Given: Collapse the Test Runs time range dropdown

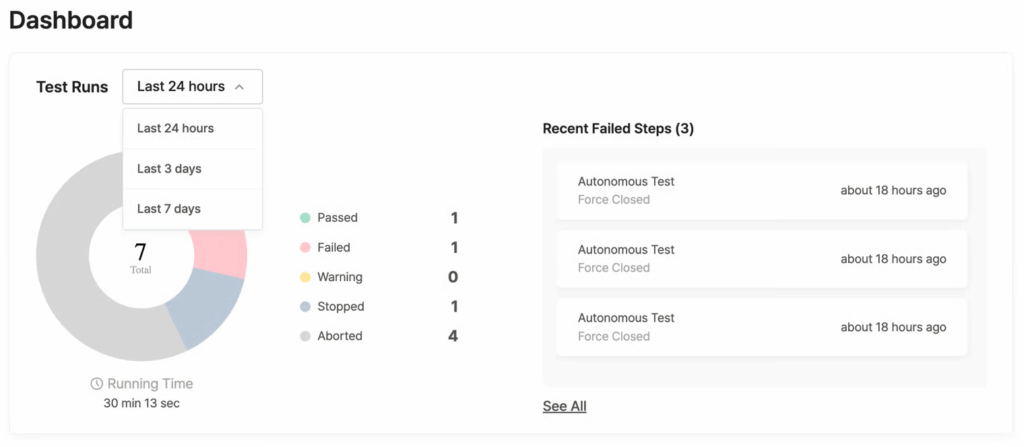Looking at the screenshot, I should [x=192, y=87].
